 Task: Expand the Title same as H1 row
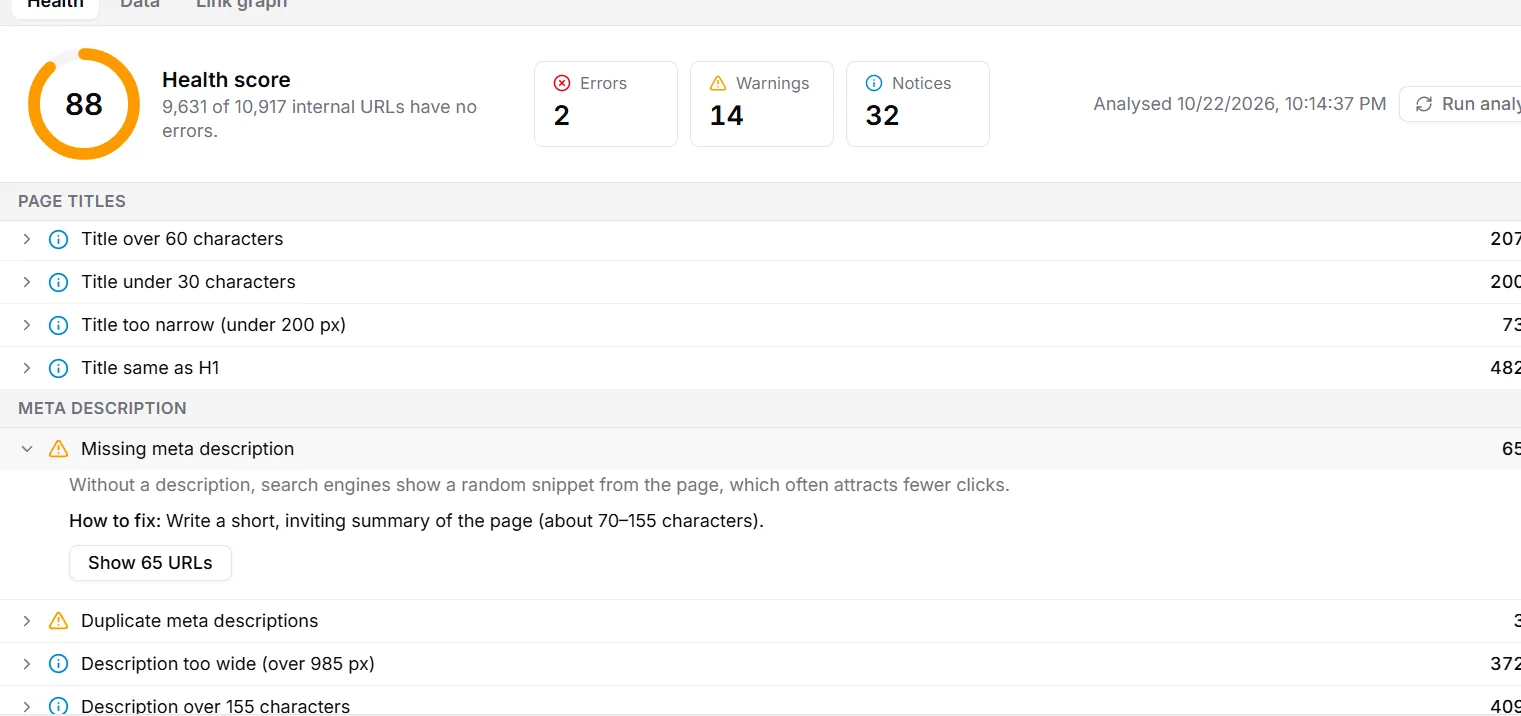point(27,368)
